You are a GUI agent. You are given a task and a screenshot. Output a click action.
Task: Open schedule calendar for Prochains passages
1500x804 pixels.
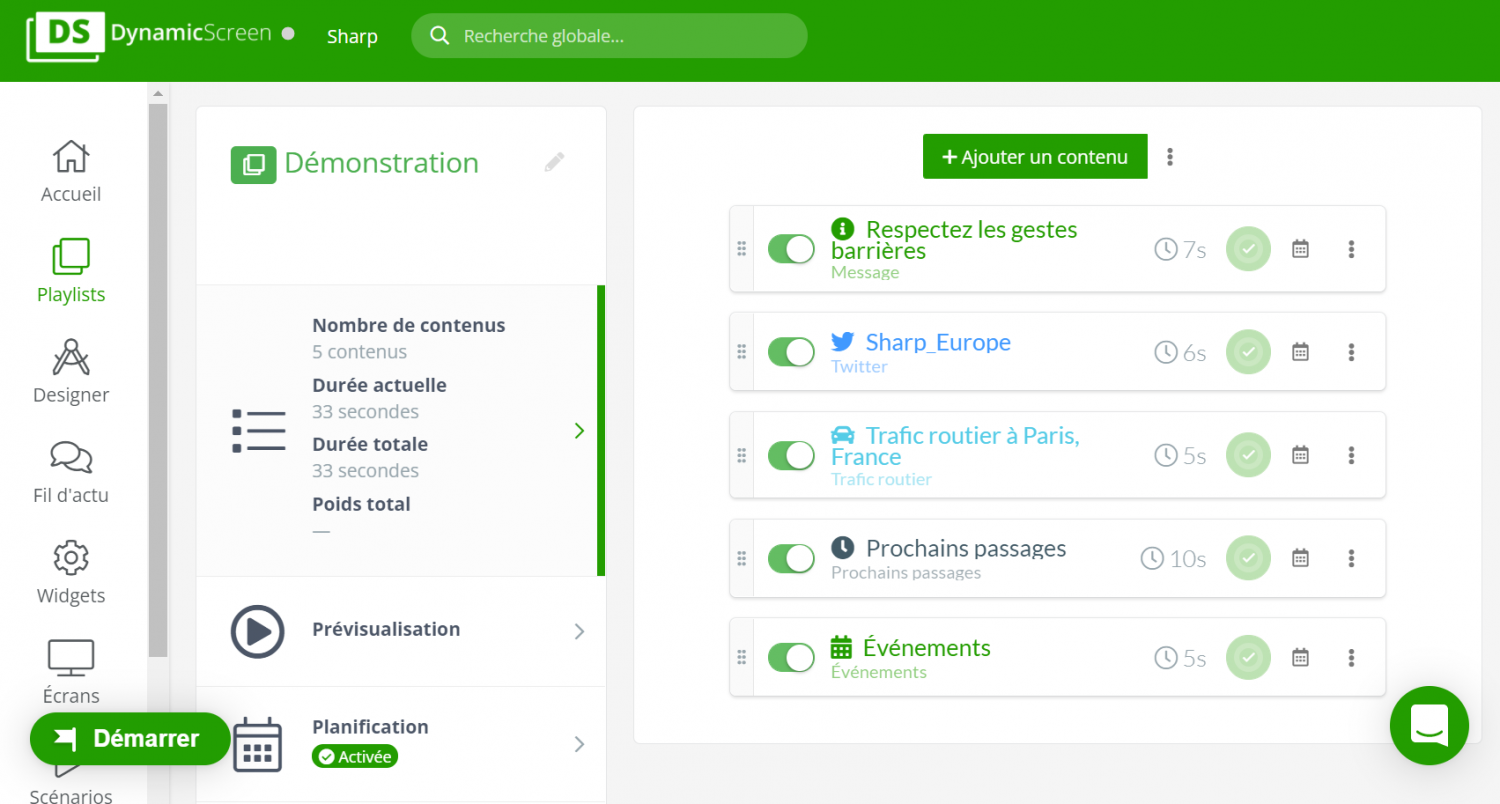(x=1300, y=558)
